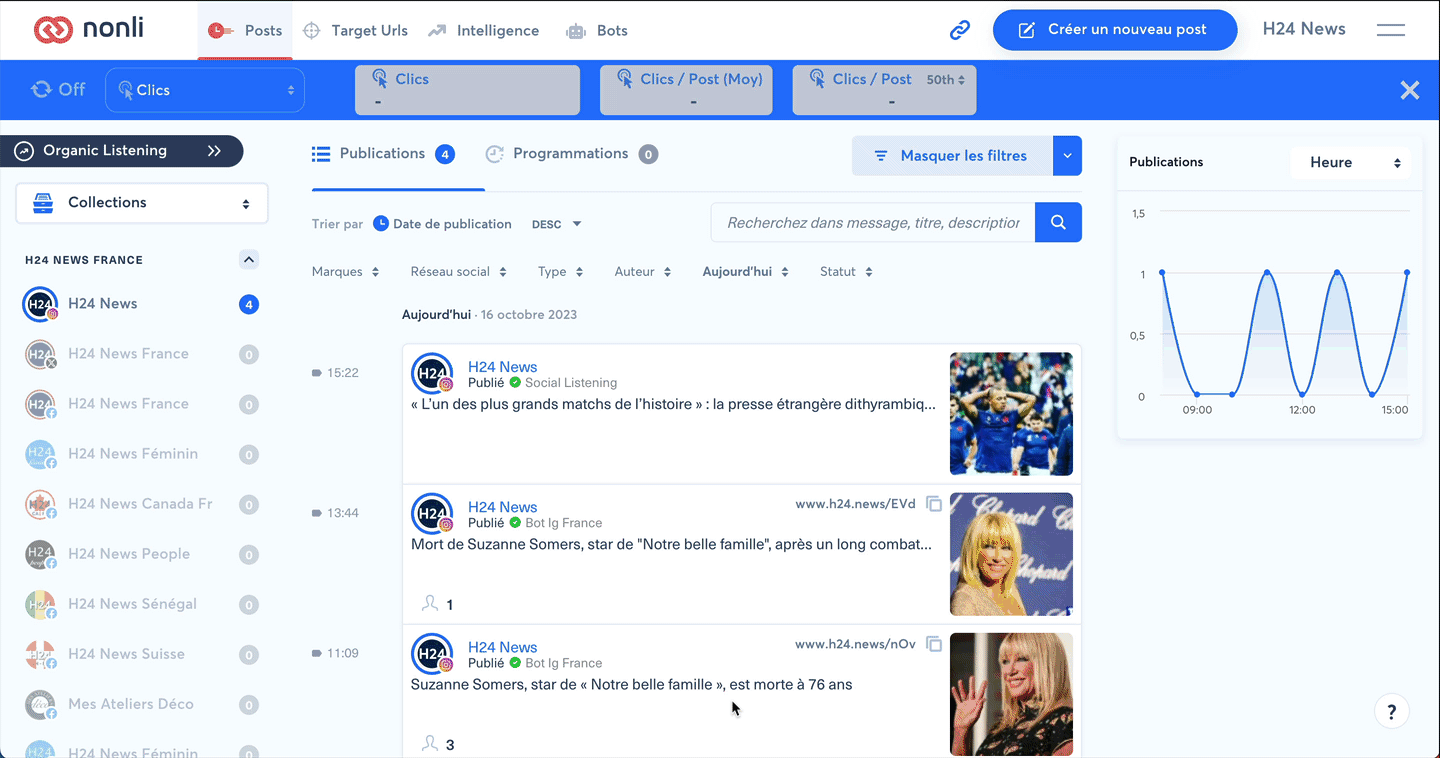This screenshot has width=1440, height=758.
Task: Open the Statut filter
Action: click(846, 272)
